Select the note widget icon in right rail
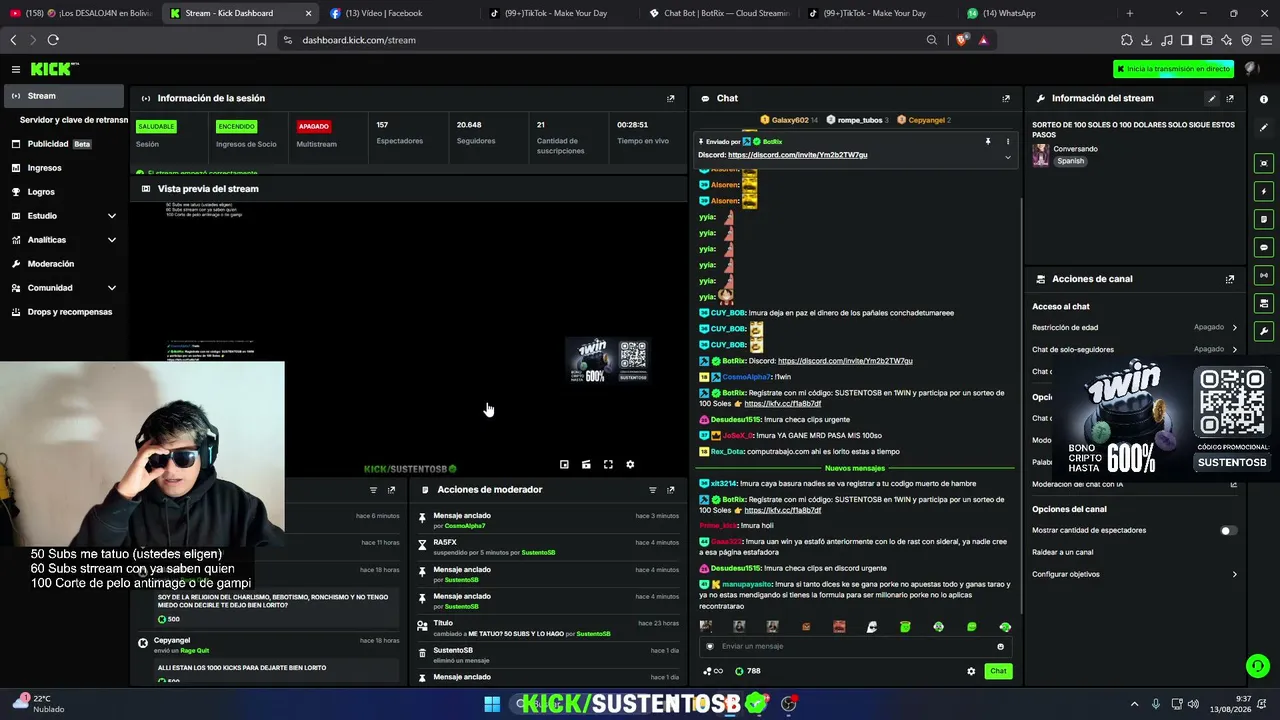 pyautogui.click(x=1264, y=219)
